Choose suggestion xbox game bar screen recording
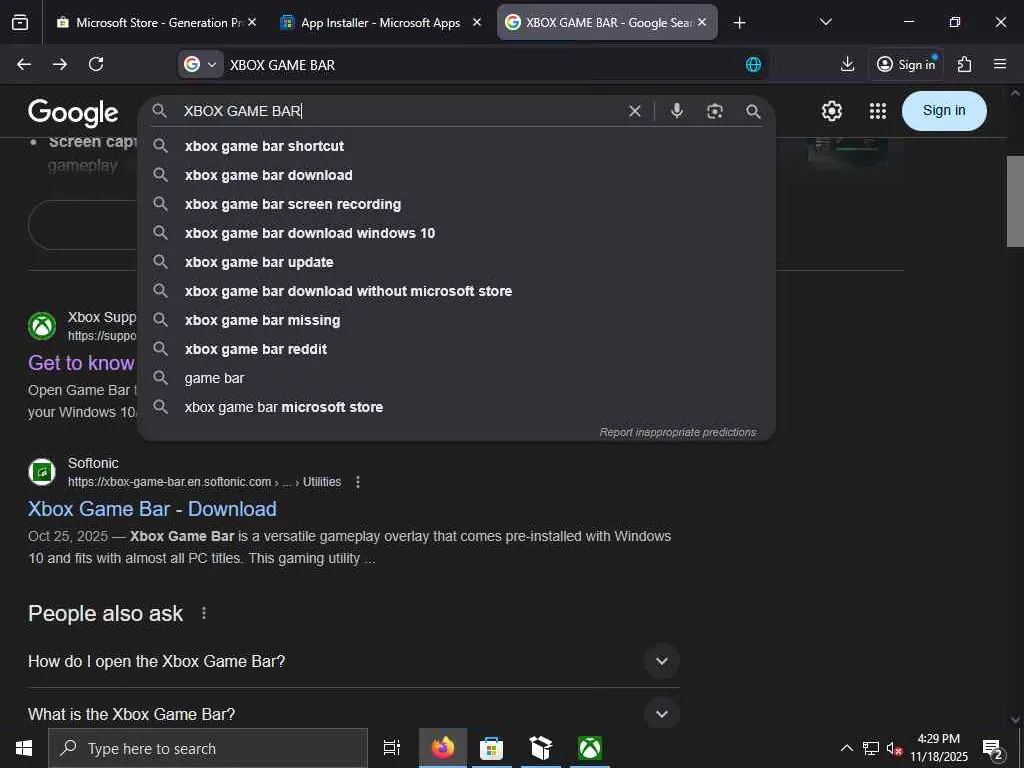This screenshot has height=768, width=1024. point(456,204)
